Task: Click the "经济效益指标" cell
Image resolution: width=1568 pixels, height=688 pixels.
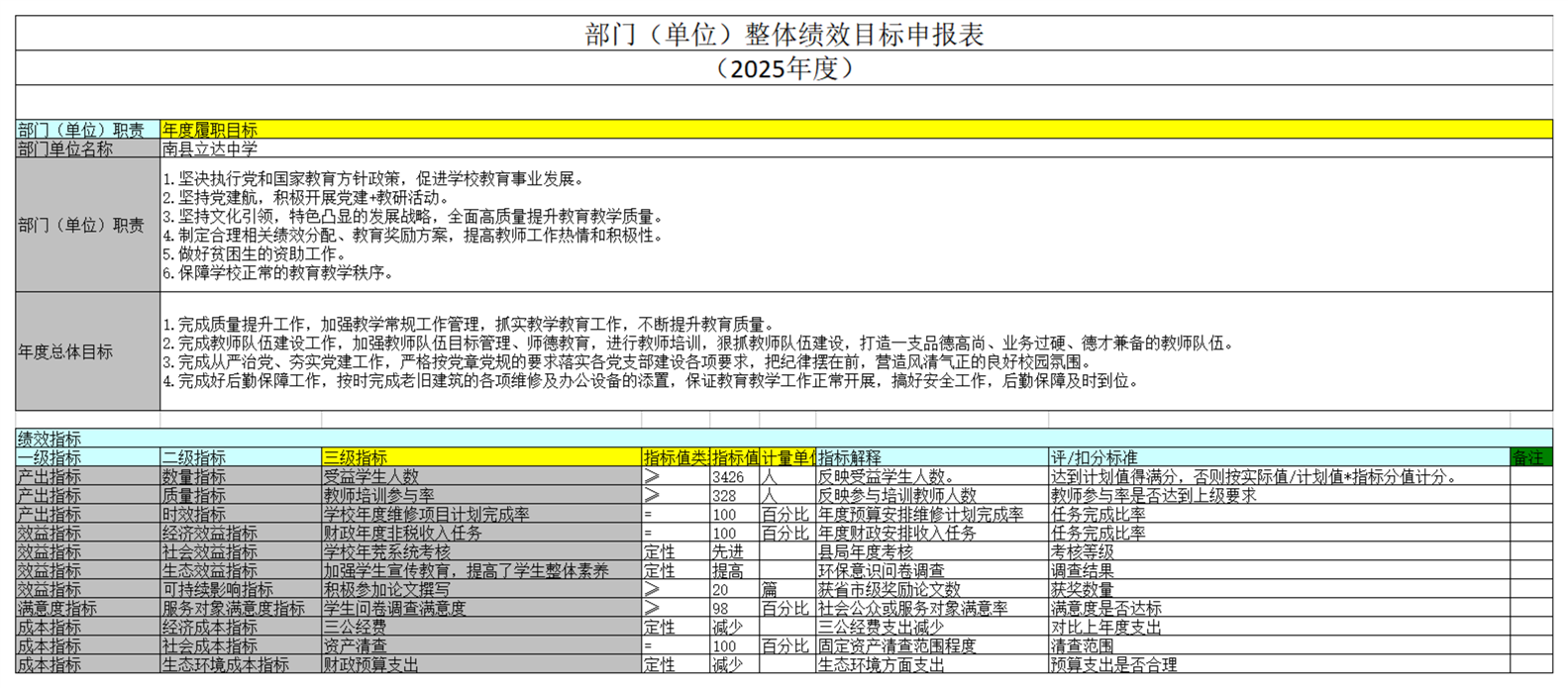Action: [241, 533]
